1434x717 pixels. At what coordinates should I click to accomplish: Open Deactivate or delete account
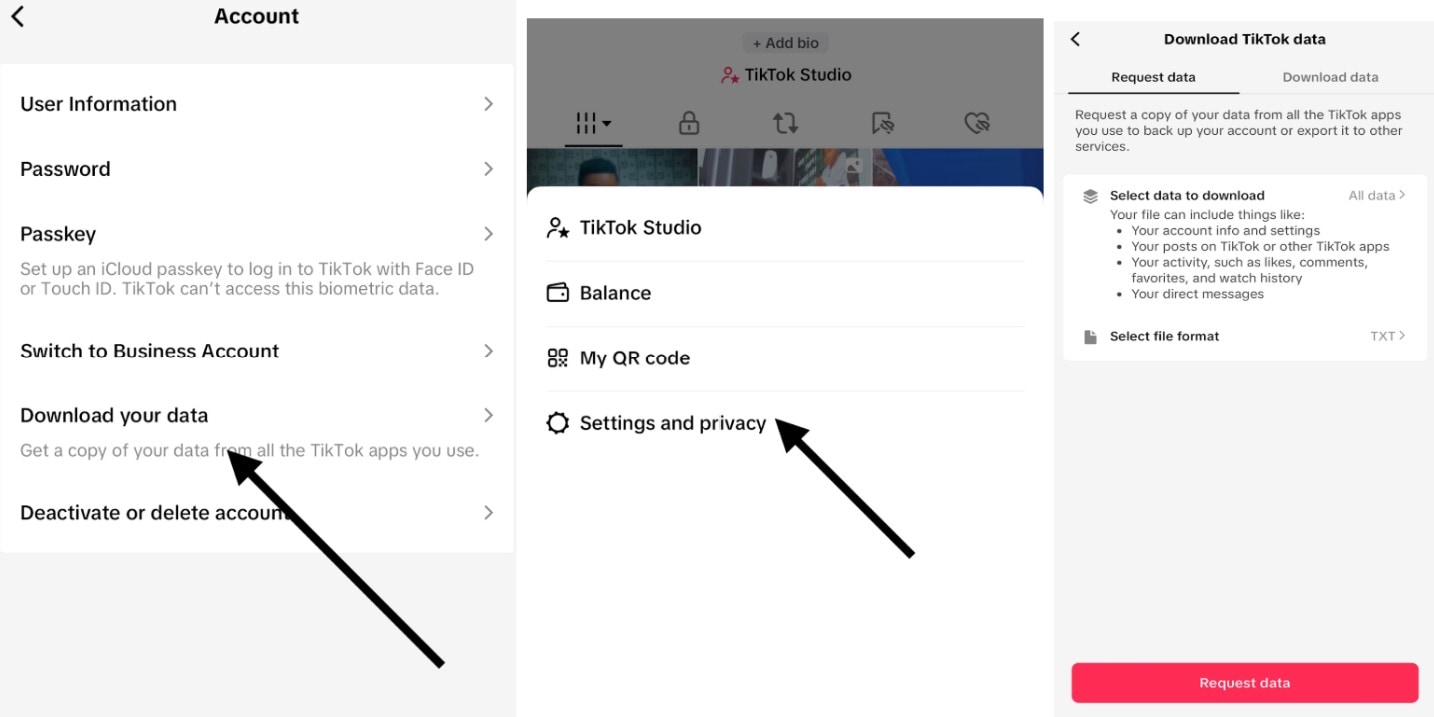coord(257,513)
